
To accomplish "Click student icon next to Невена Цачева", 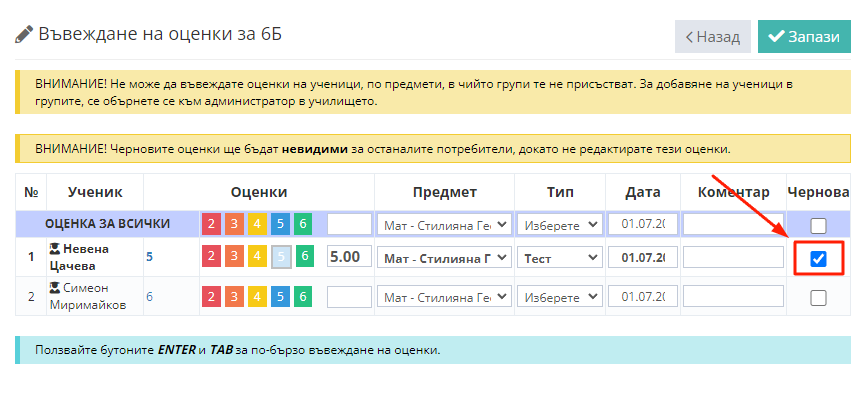I will coord(55,248).
